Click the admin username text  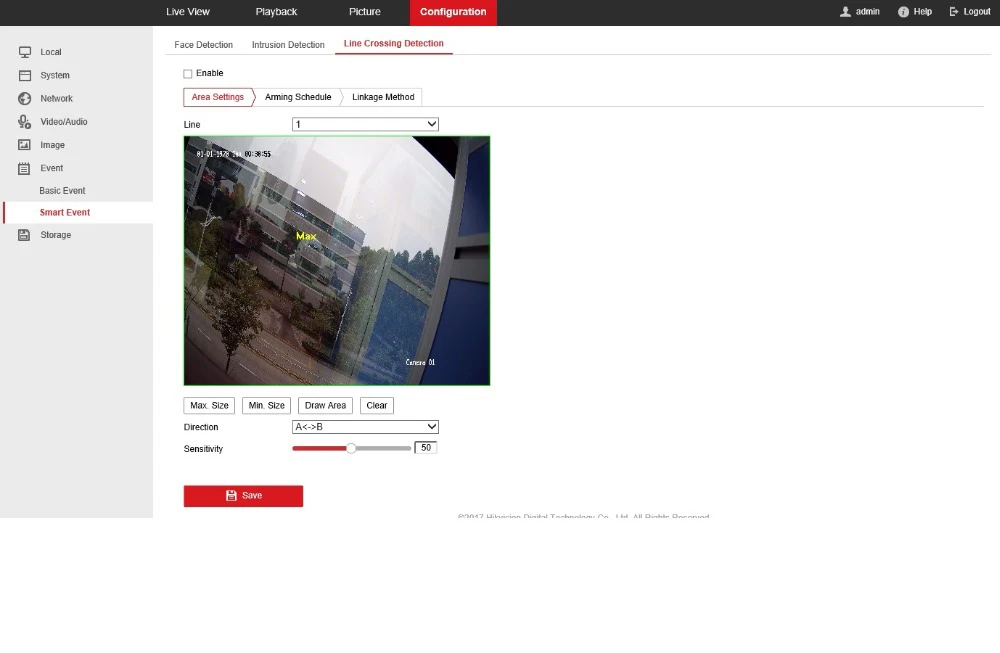[x=867, y=11]
